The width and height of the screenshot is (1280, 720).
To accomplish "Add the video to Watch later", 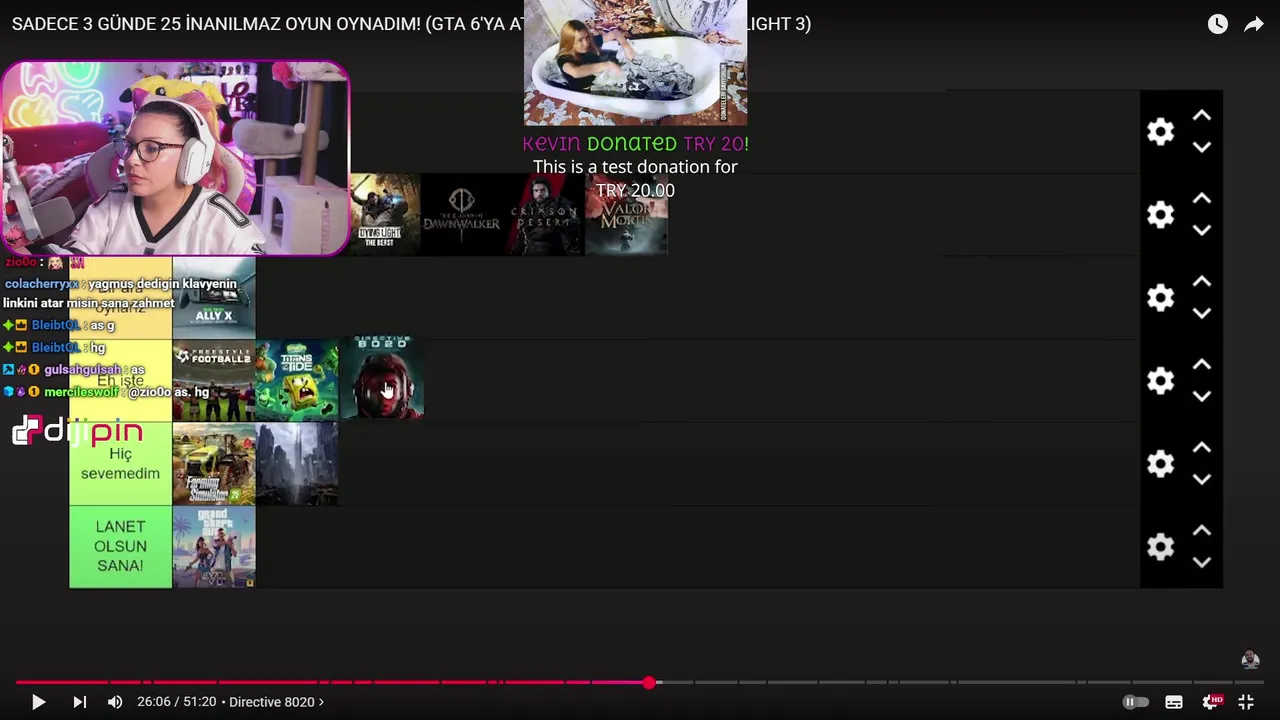I will pos(1217,24).
